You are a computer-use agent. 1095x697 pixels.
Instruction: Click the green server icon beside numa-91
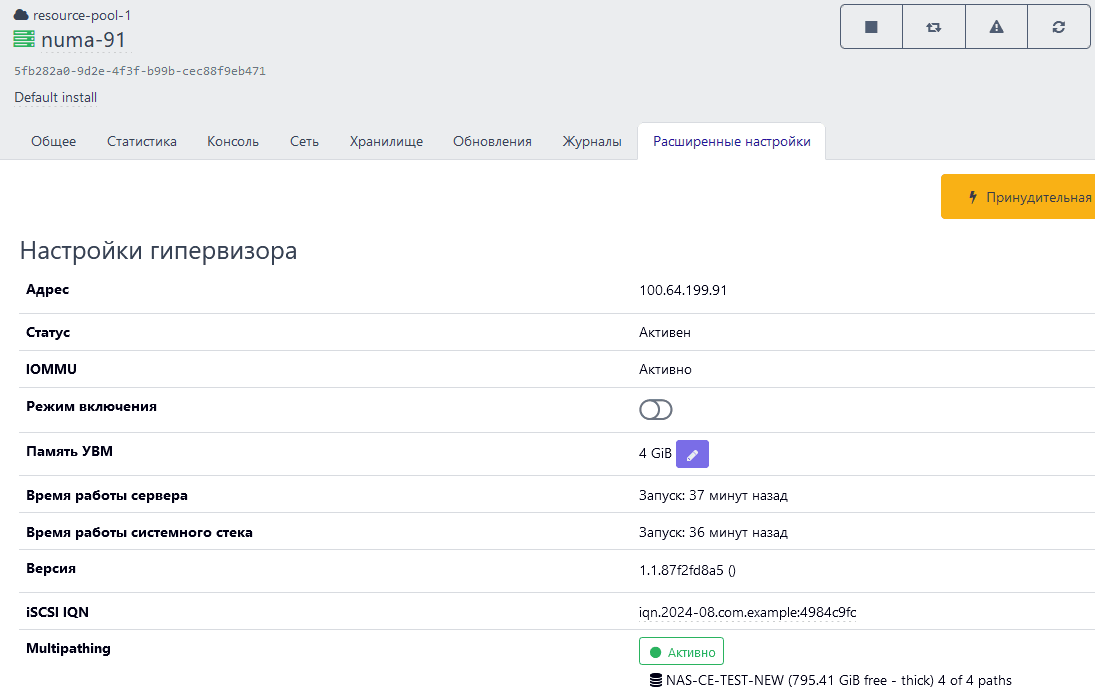(x=24, y=40)
